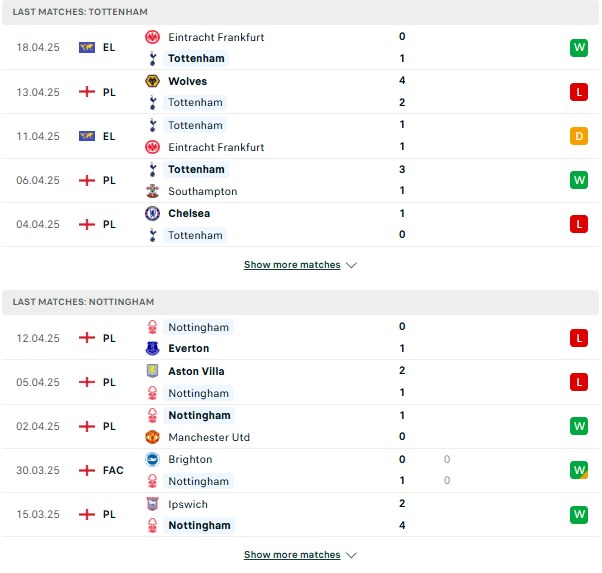Open Eintracht Frankfurt team name on 18.04.25
Image resolution: width=602 pixels, height=573 pixels.
[216, 37]
